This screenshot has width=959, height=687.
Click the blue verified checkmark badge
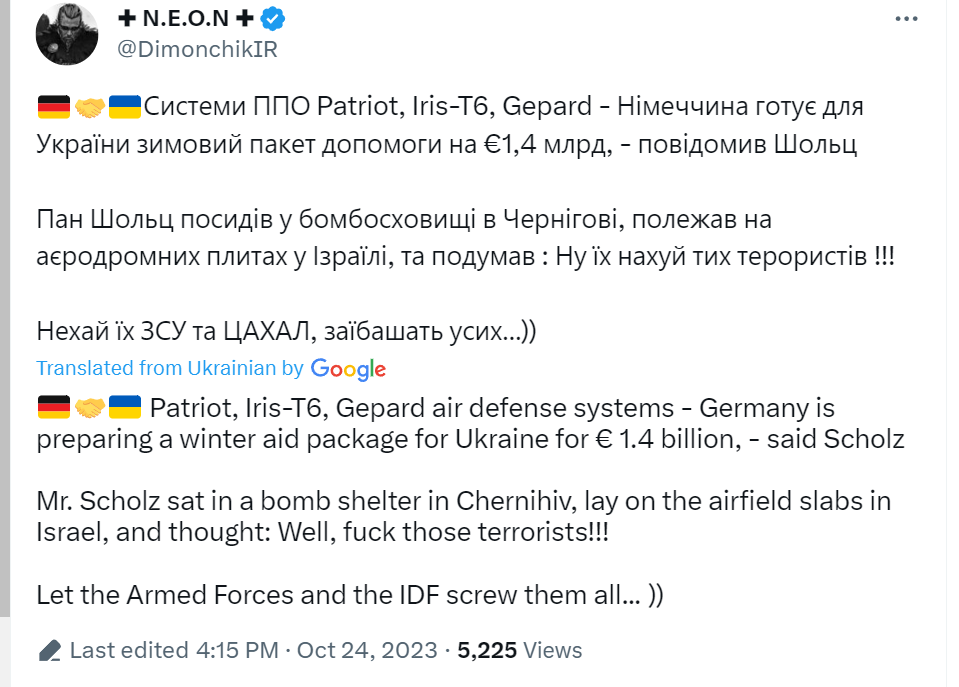pos(273,19)
